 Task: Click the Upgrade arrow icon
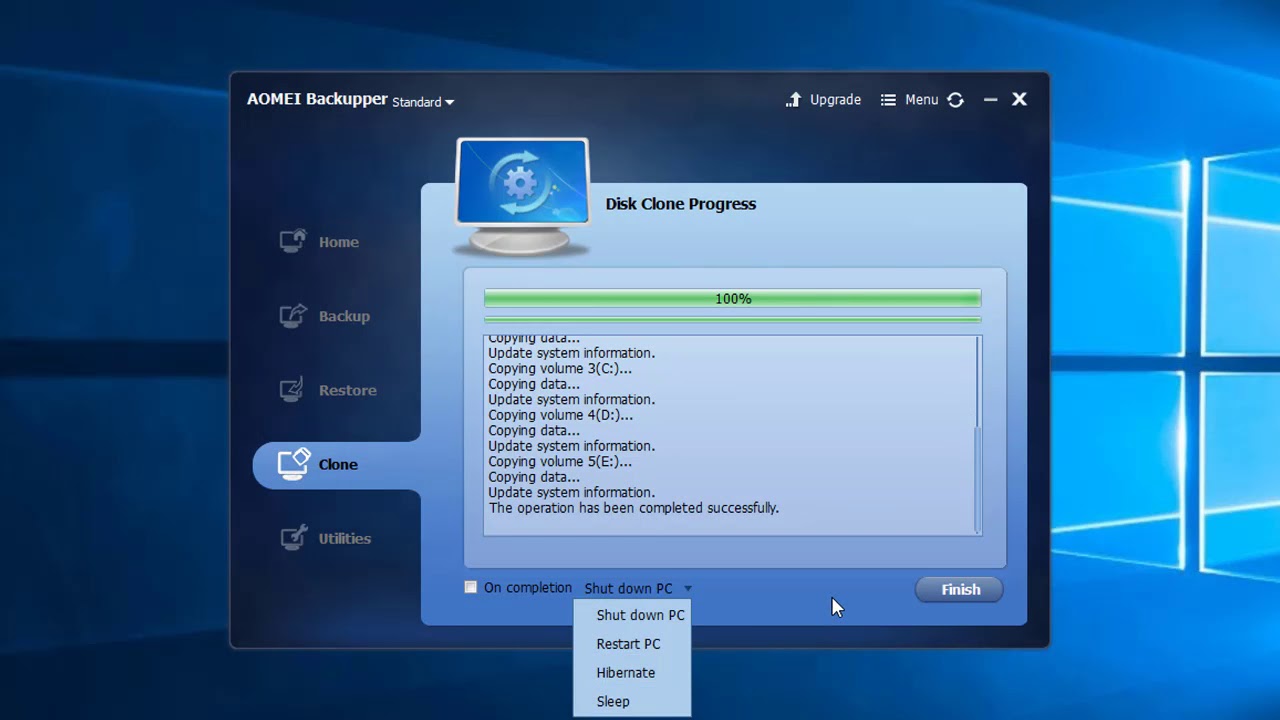[x=794, y=100]
